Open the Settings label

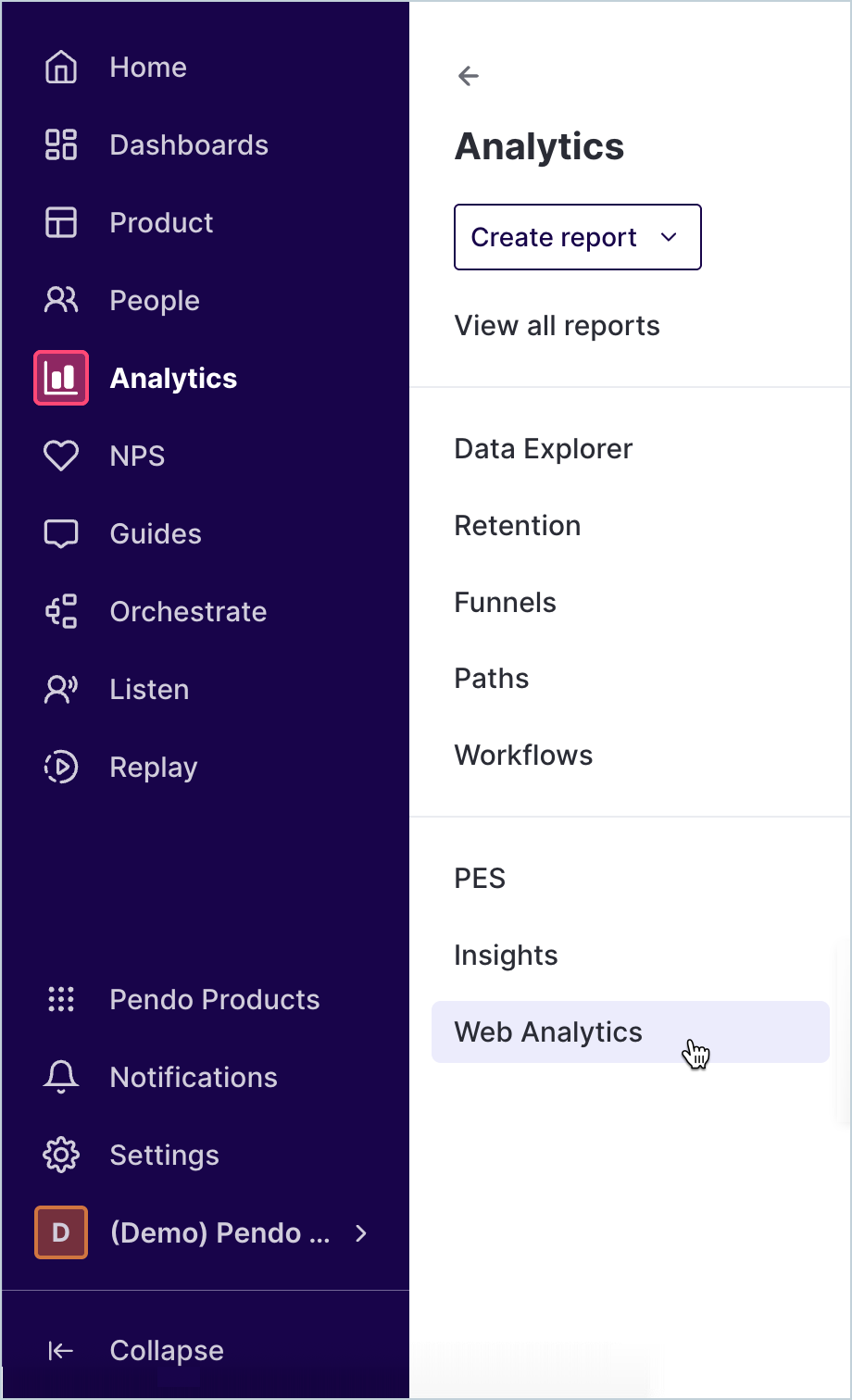(164, 1156)
